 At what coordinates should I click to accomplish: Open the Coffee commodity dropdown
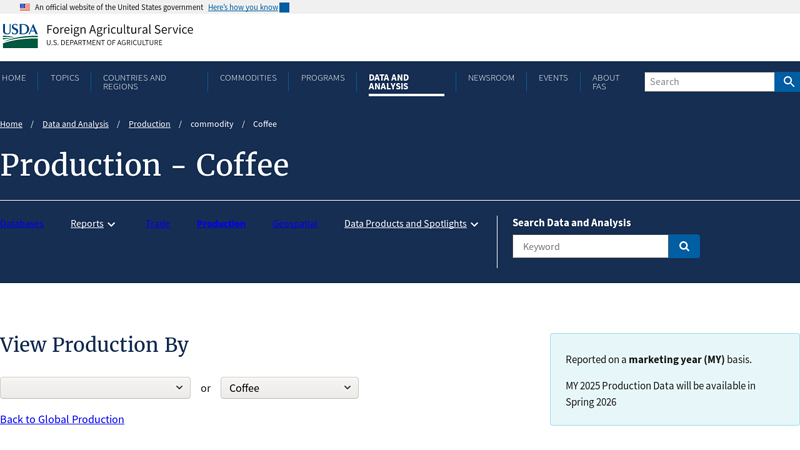pos(289,388)
